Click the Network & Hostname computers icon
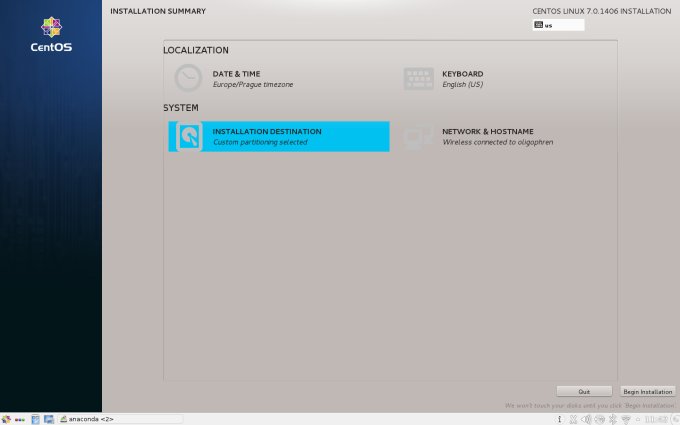 pyautogui.click(x=418, y=137)
